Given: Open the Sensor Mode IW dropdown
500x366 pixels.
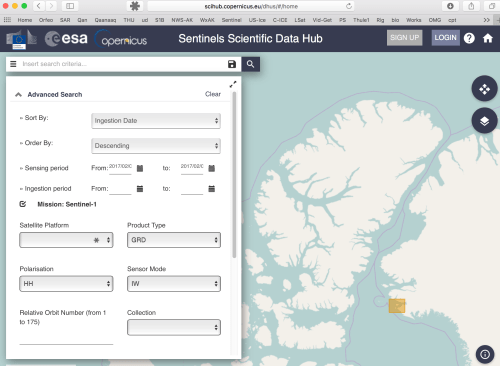Looking at the screenshot, I should pos(174,284).
